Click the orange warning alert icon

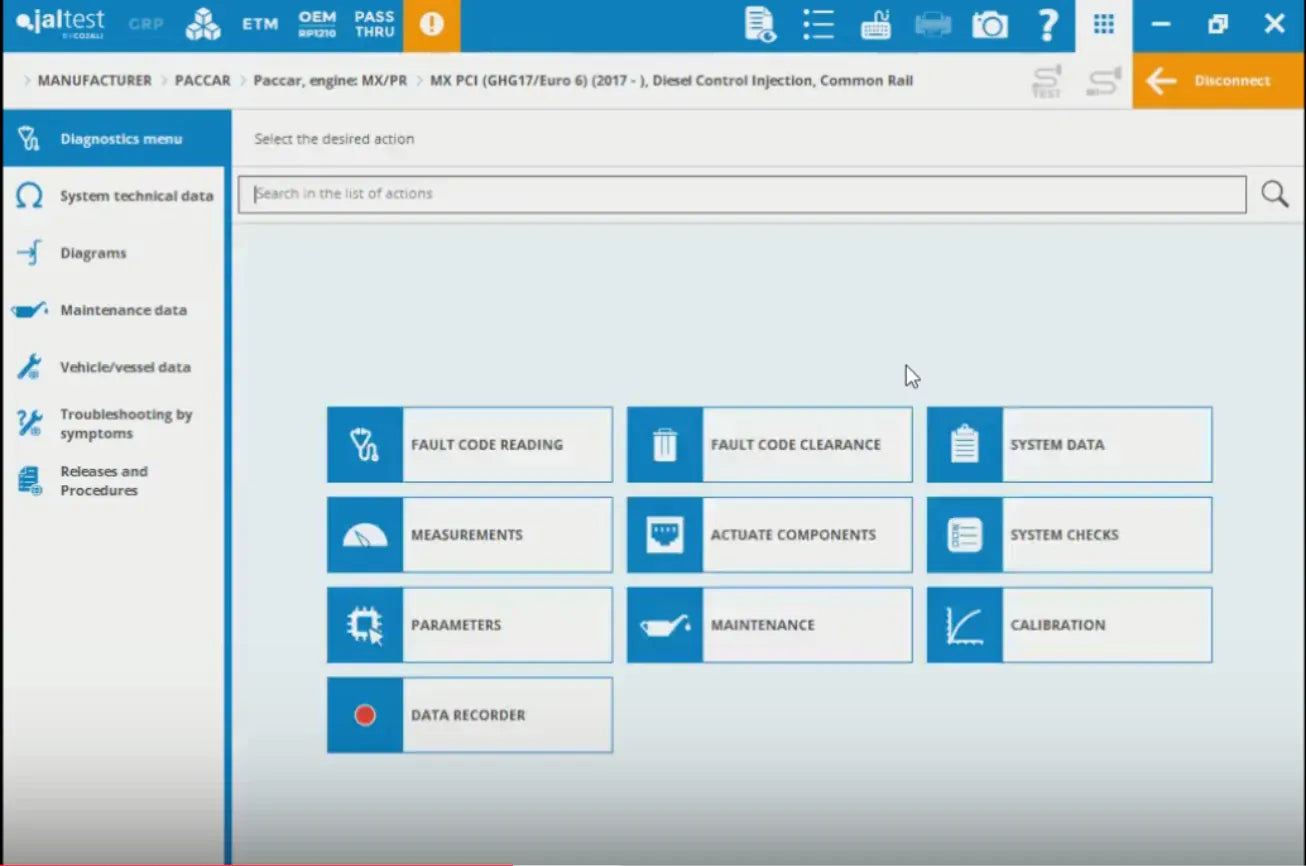pyautogui.click(x=432, y=25)
